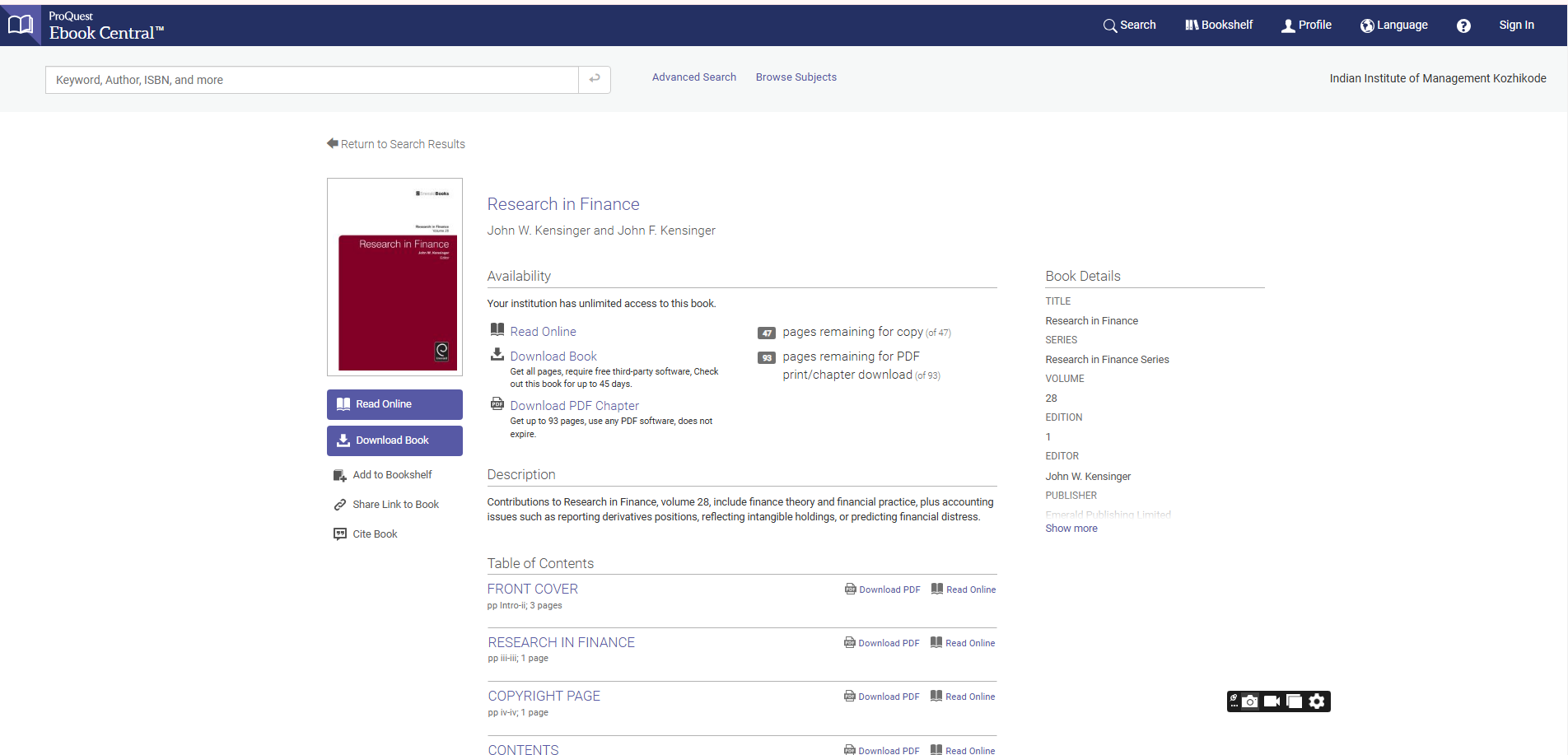Click the camera screenshot icon
The width and height of the screenshot is (1568, 755).
coord(1250,701)
